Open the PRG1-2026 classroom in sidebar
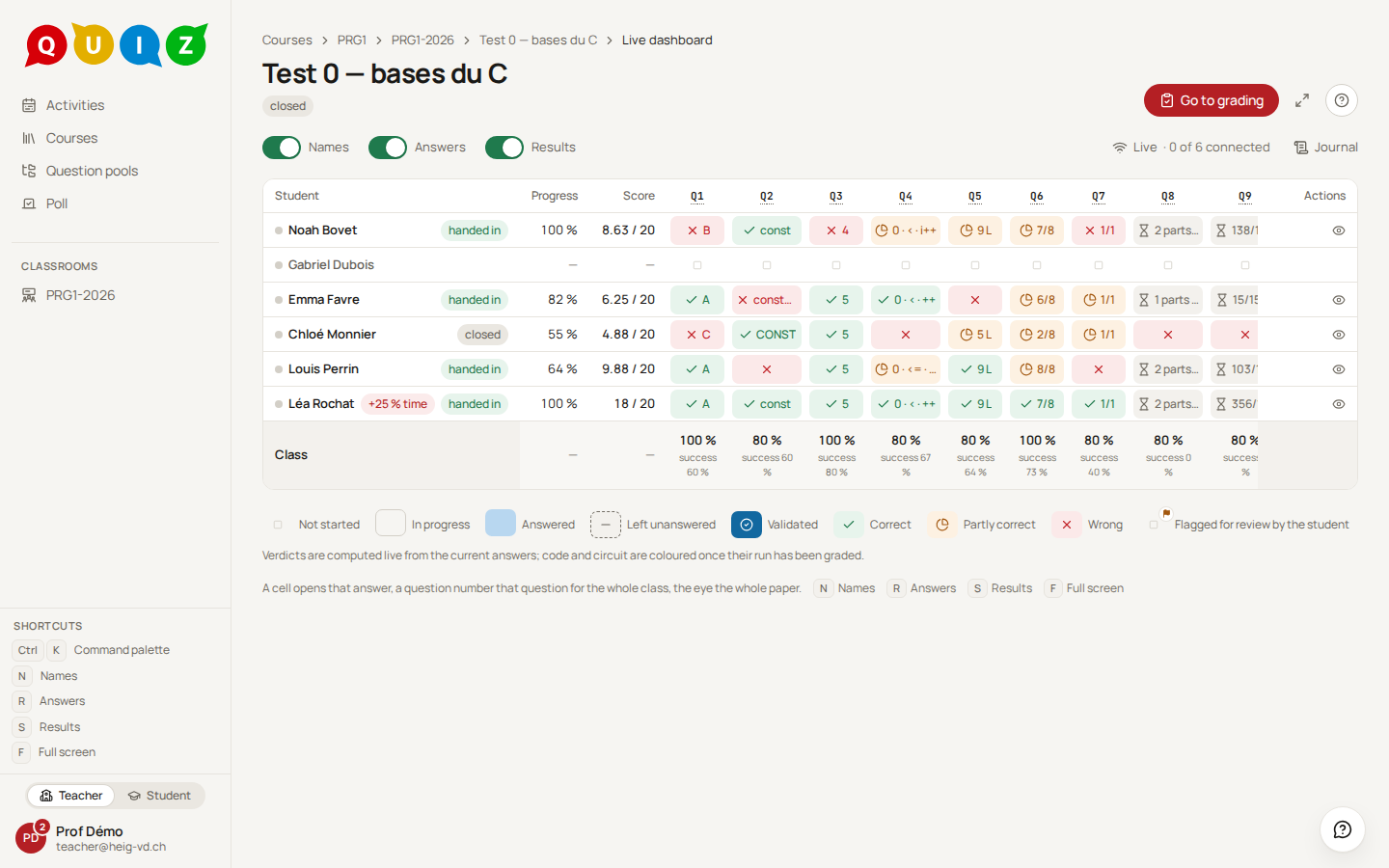Viewport: 1389px width, 868px height. 116,295
